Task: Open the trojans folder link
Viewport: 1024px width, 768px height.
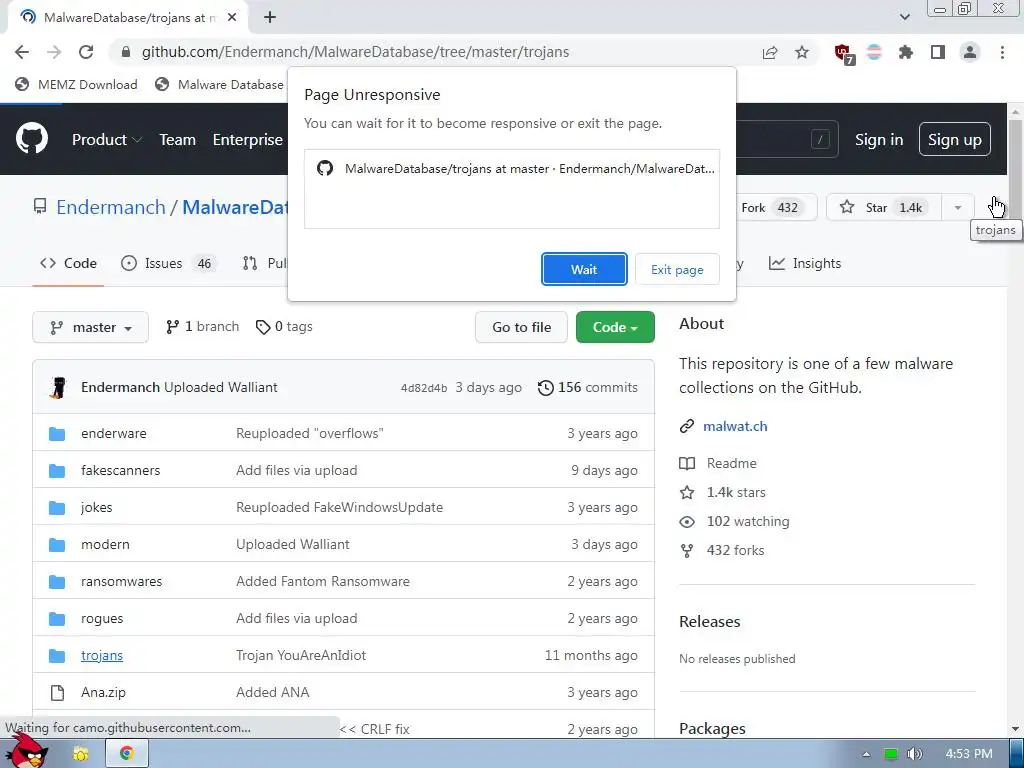Action: click(102, 656)
